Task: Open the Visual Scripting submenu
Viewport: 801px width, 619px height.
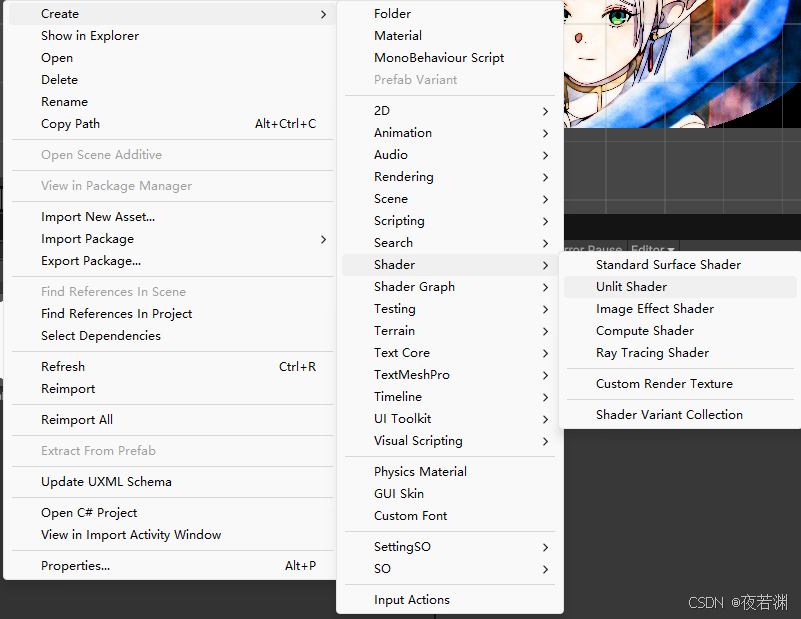Action: pos(450,440)
